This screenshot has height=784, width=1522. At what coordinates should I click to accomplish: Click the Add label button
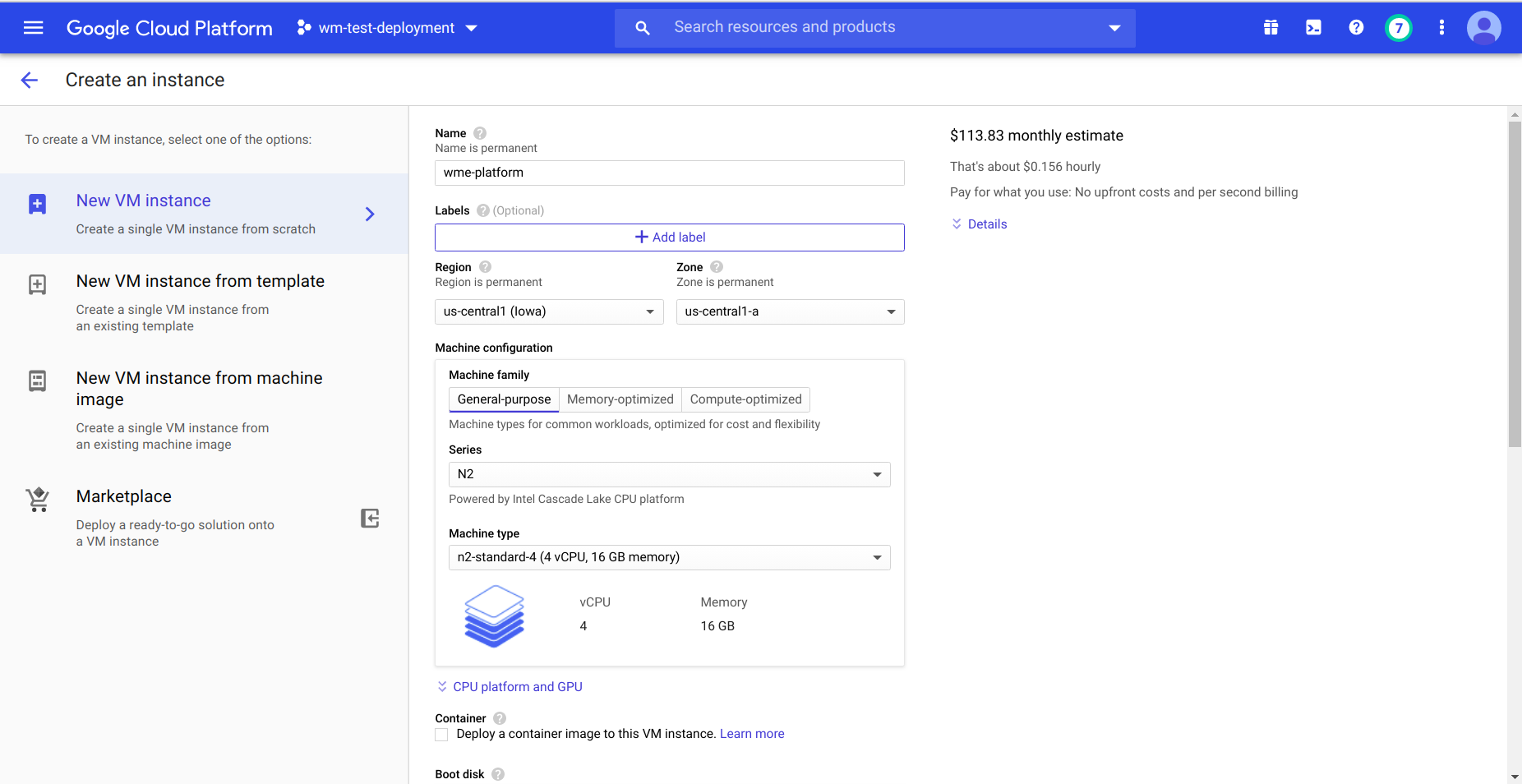tap(669, 238)
